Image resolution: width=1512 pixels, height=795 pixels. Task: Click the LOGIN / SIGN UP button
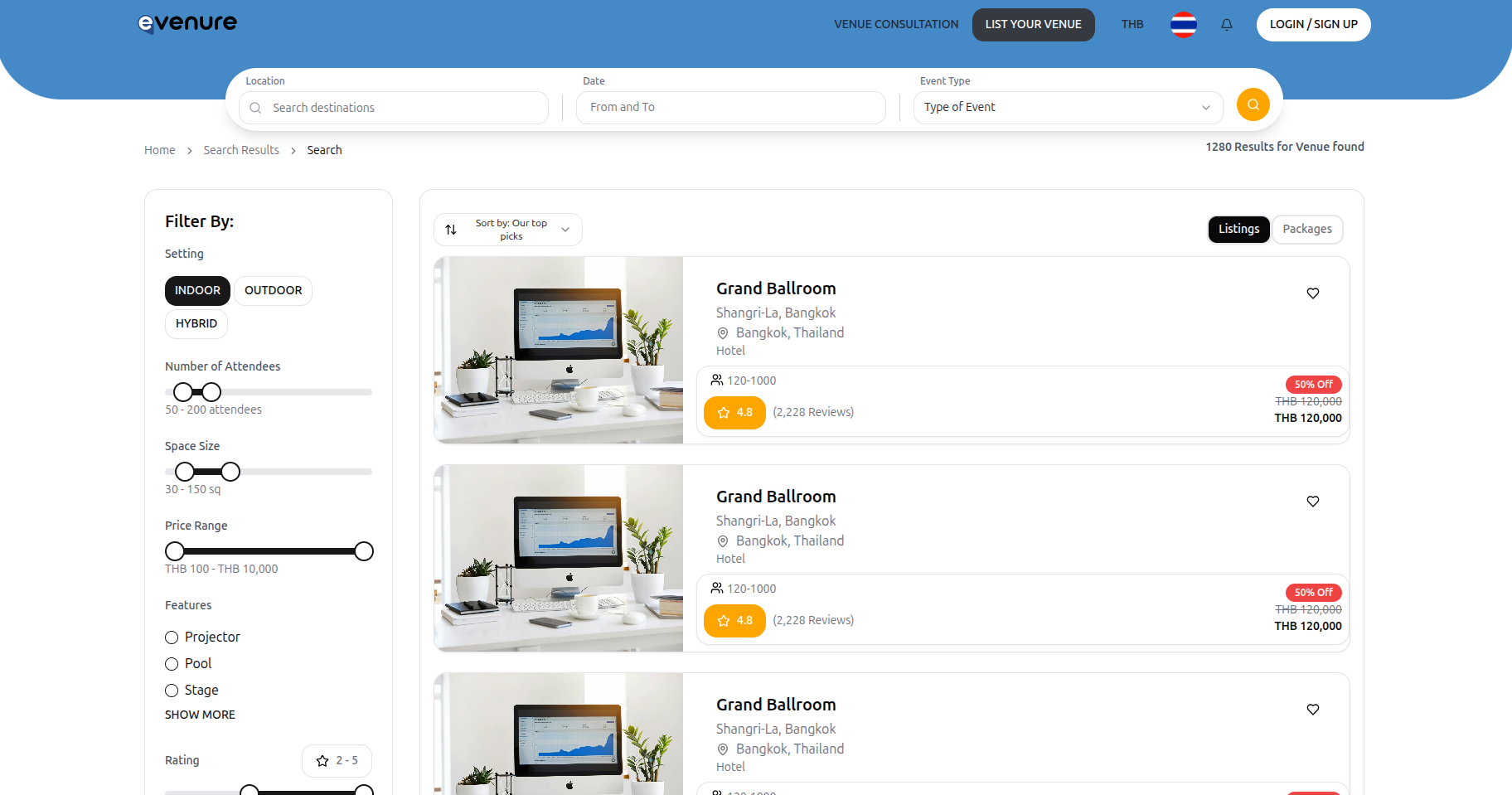point(1313,24)
